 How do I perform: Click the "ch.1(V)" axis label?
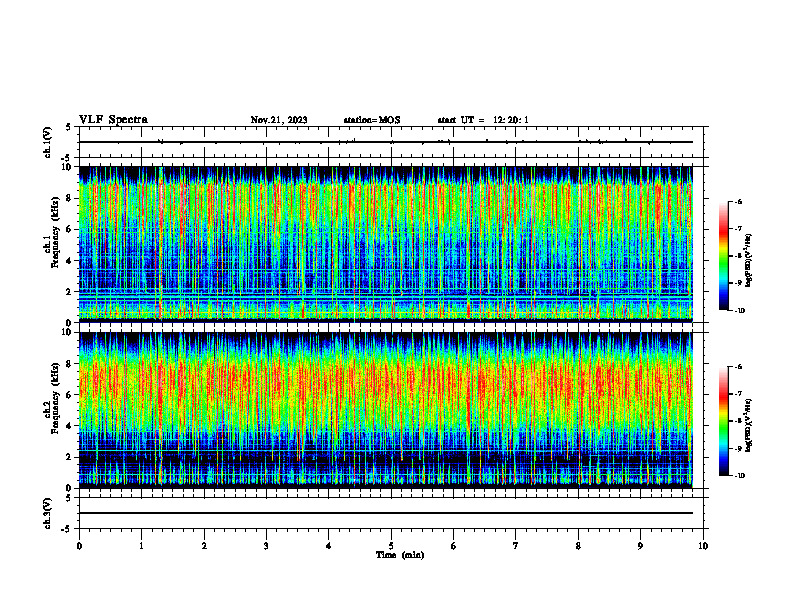48,142
